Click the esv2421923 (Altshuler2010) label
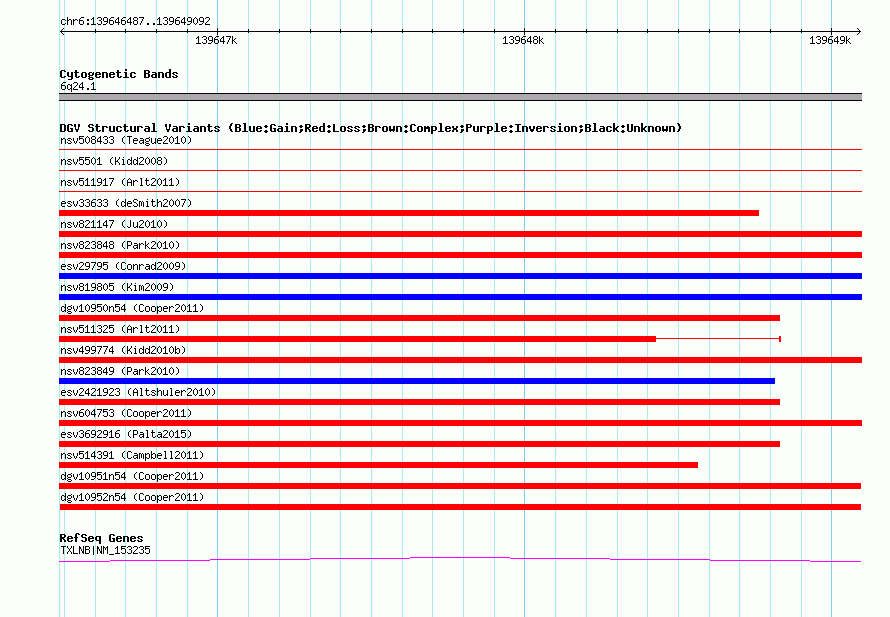This screenshot has width=890, height=617. coord(138,392)
